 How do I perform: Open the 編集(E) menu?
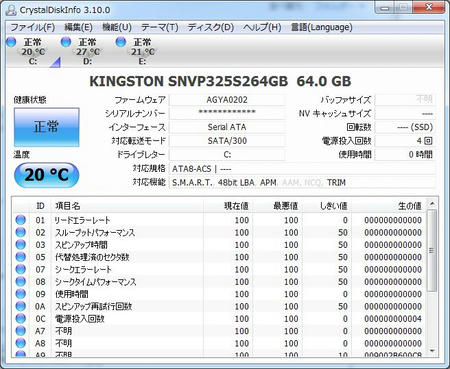(x=78, y=27)
